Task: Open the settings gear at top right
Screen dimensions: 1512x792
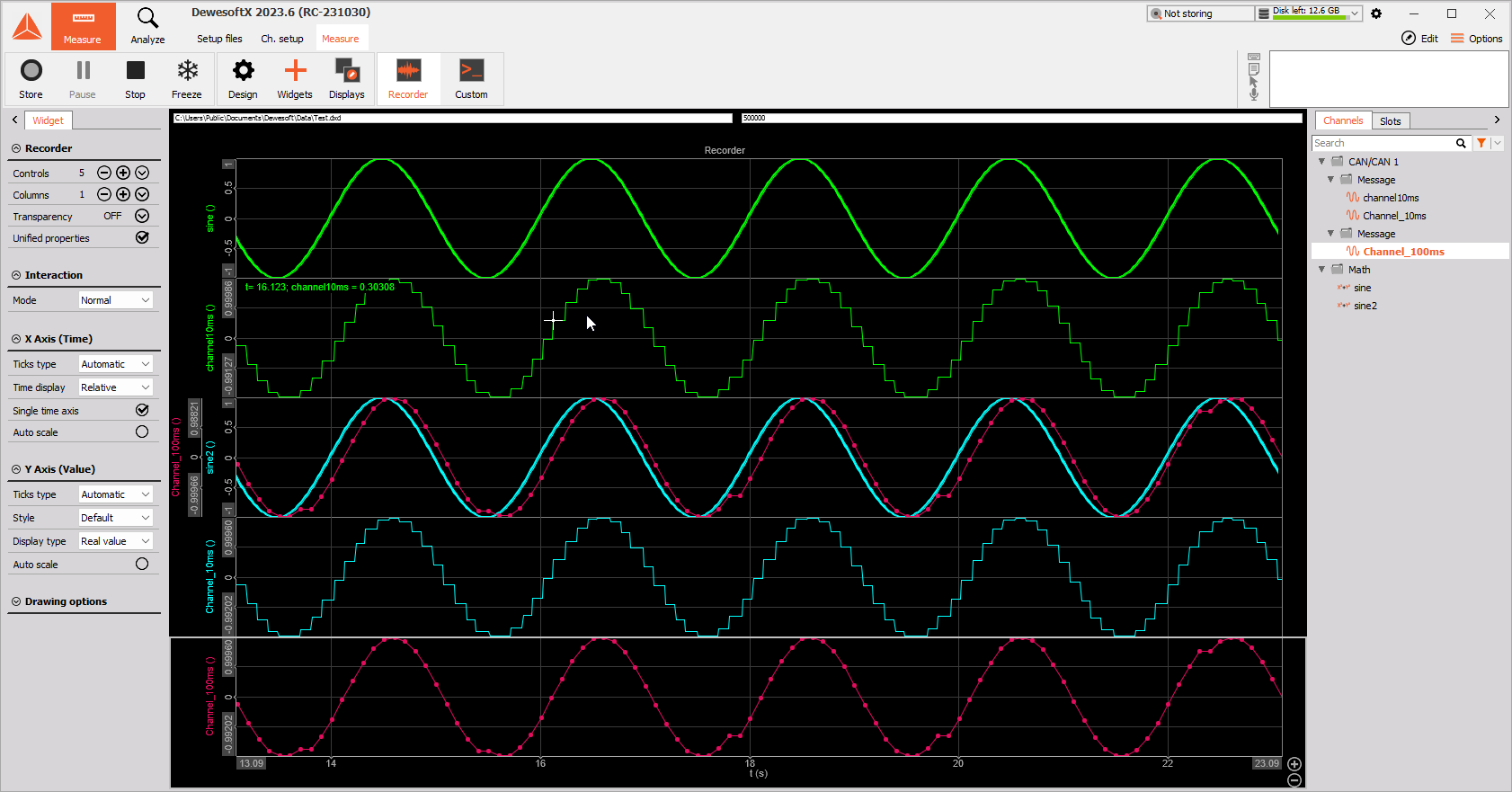Action: click(x=1376, y=13)
